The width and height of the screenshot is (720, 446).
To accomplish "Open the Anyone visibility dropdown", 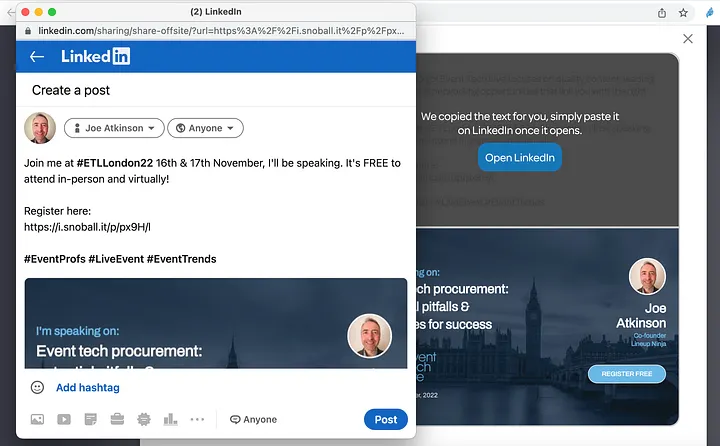I will (x=205, y=128).
